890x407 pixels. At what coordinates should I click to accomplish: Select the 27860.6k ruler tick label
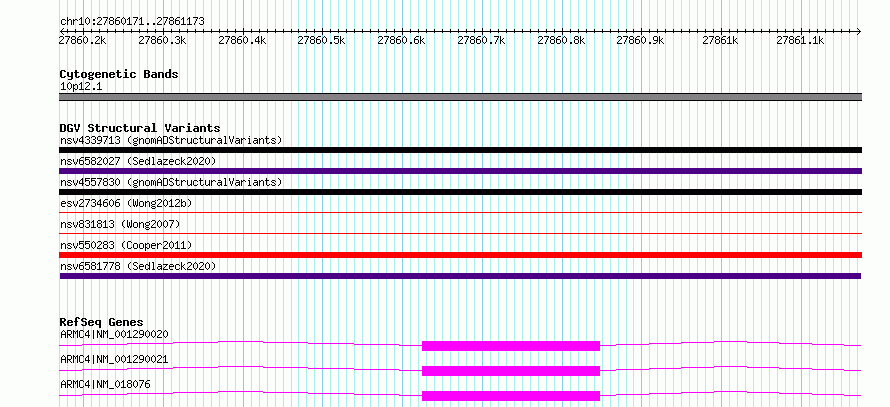point(401,40)
